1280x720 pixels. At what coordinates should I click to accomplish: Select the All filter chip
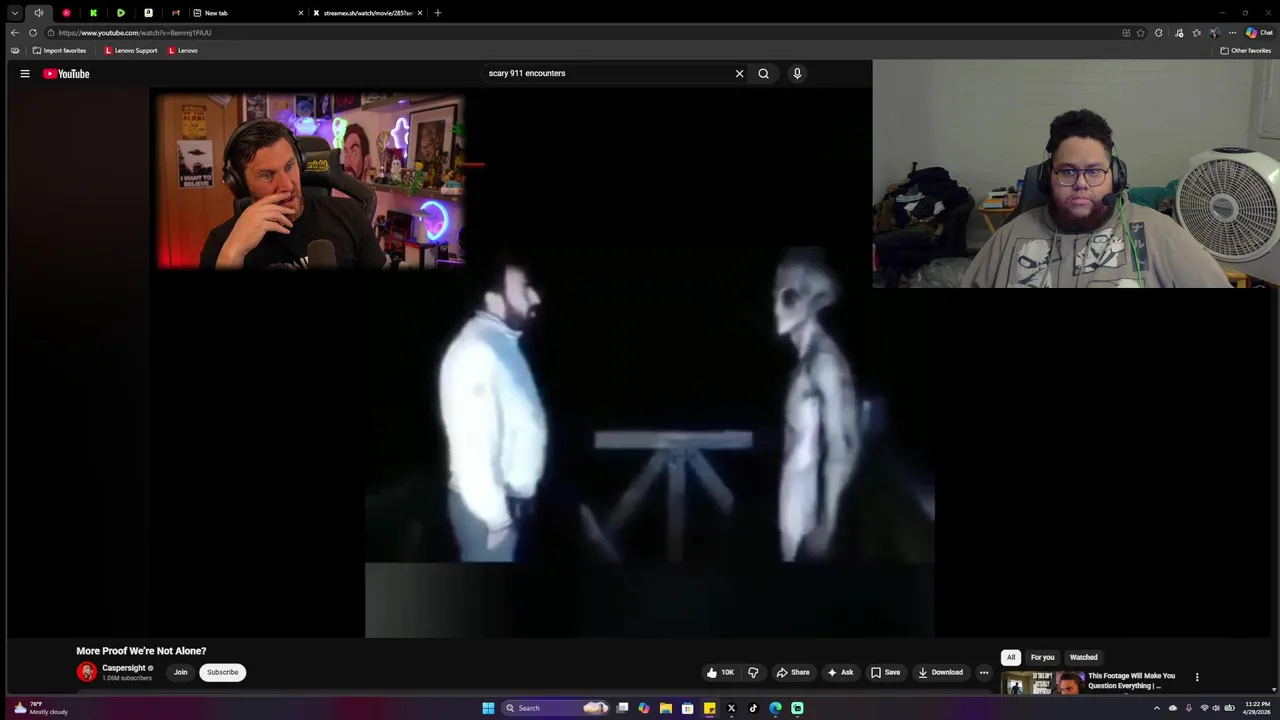[1010, 657]
